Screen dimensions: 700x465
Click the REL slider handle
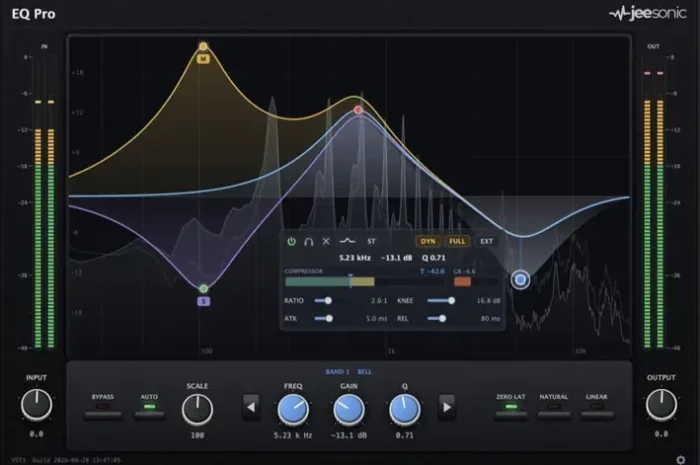(442, 319)
